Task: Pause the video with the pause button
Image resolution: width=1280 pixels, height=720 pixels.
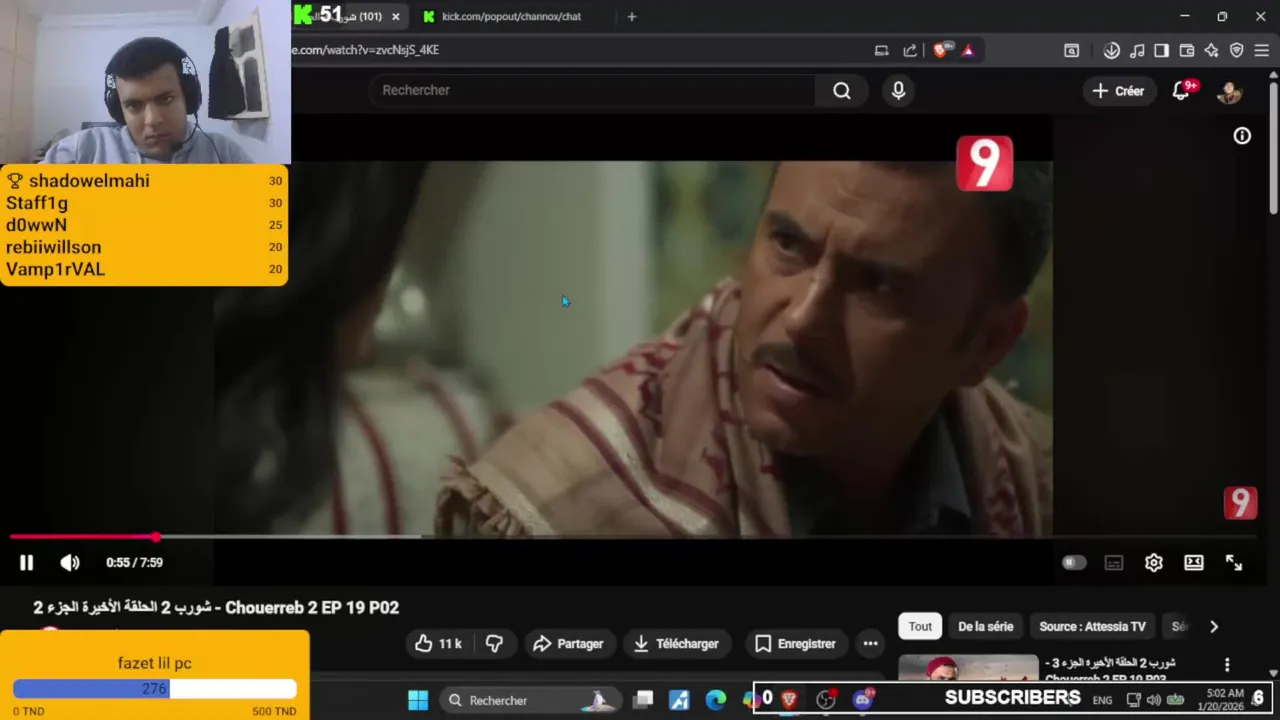Action: [x=26, y=563]
